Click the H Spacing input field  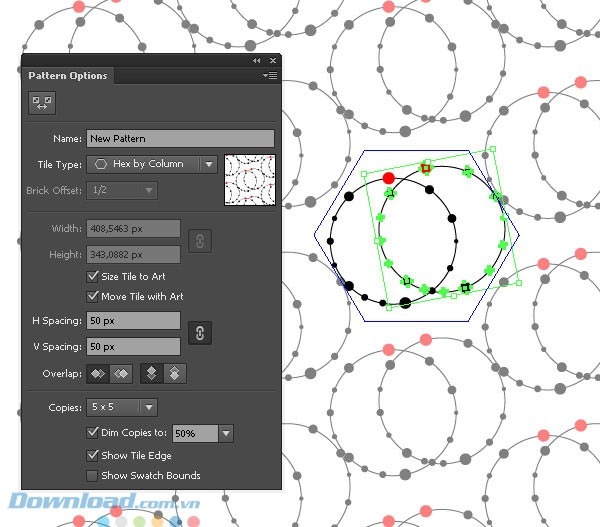tap(134, 321)
